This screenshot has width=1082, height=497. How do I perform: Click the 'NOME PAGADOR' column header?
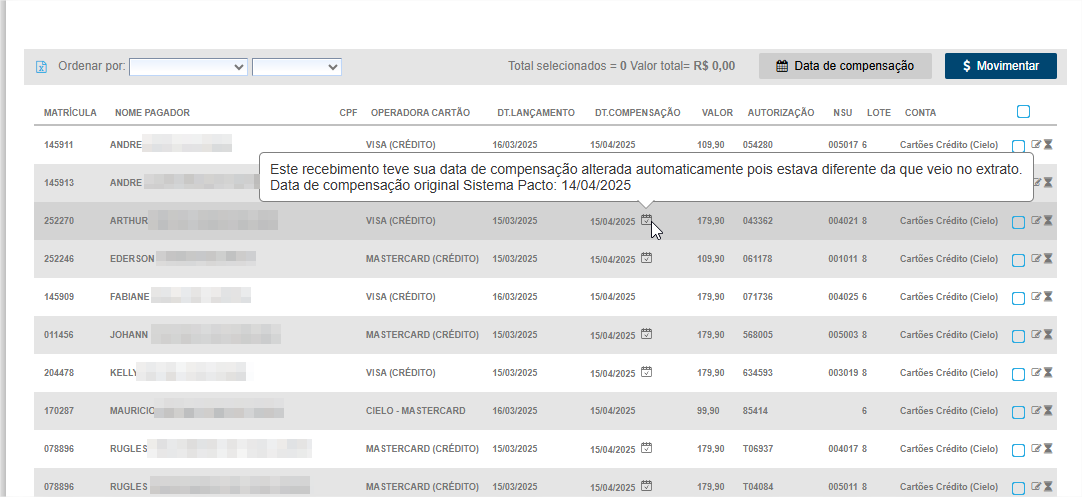152,113
